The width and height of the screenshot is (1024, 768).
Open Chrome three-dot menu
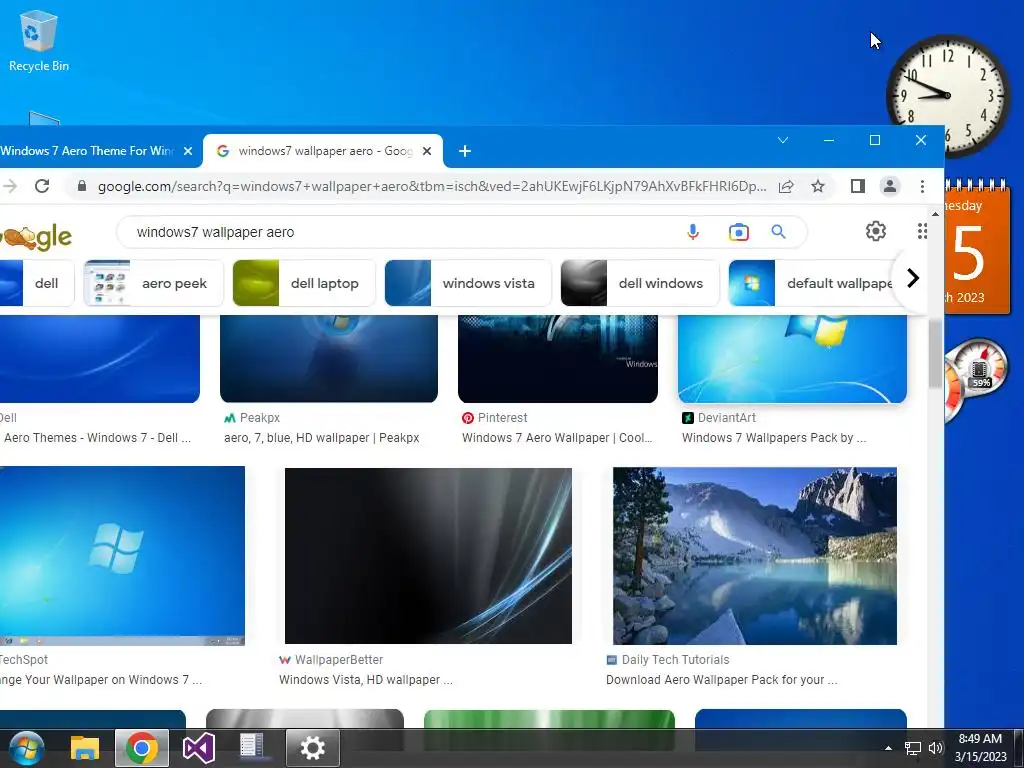922,187
